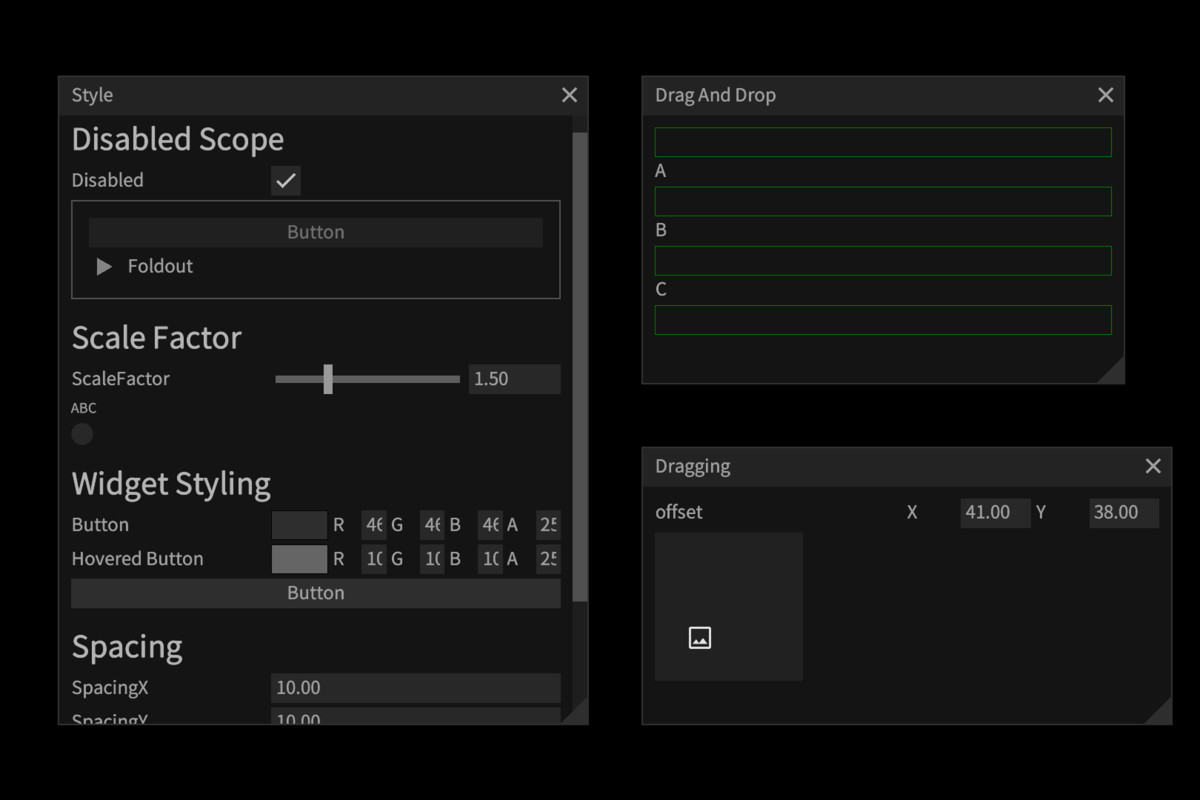The height and width of the screenshot is (800, 1200).
Task: Click the image icon in the draggable box
Action: coord(700,638)
